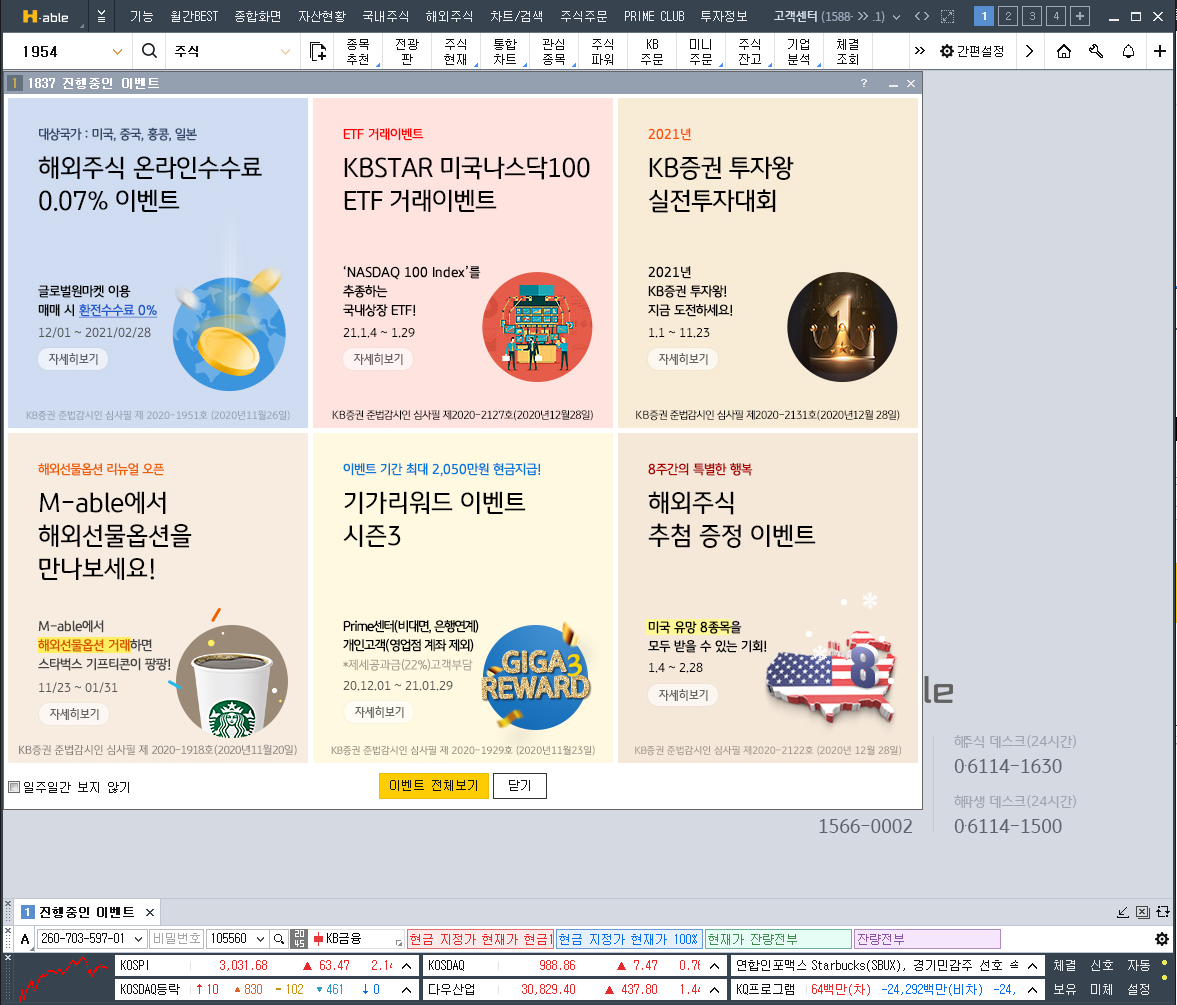
Task: Click the blue 현금 지정가 현재가 100% preset
Action: (x=629, y=939)
